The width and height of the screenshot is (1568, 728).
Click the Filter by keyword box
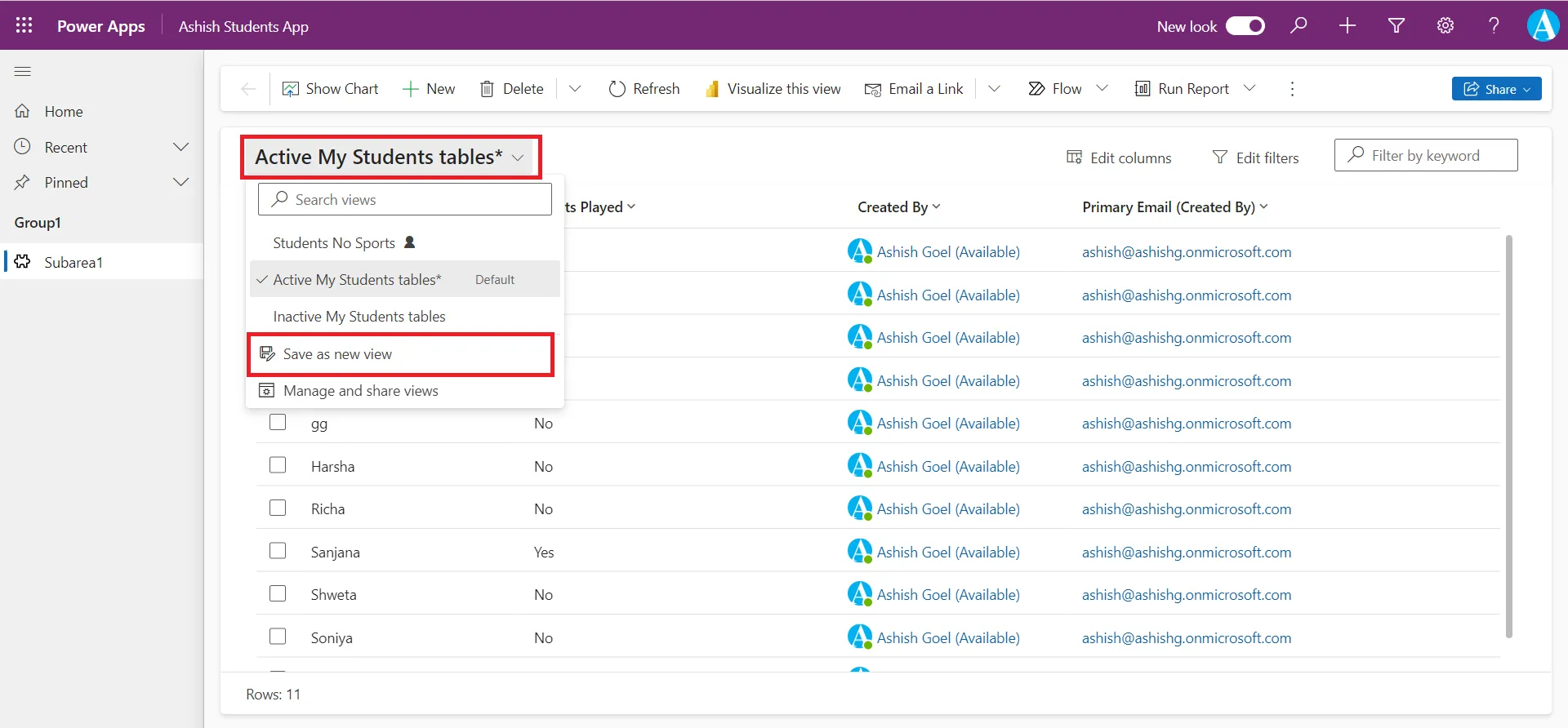pyautogui.click(x=1426, y=155)
